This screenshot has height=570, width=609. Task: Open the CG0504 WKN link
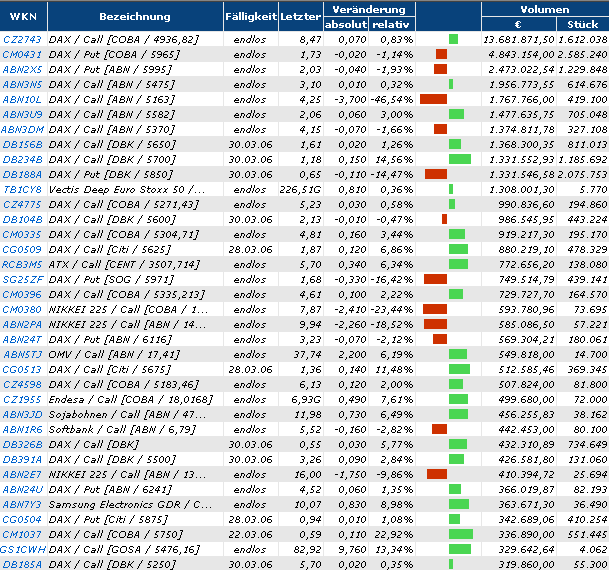coord(22,519)
